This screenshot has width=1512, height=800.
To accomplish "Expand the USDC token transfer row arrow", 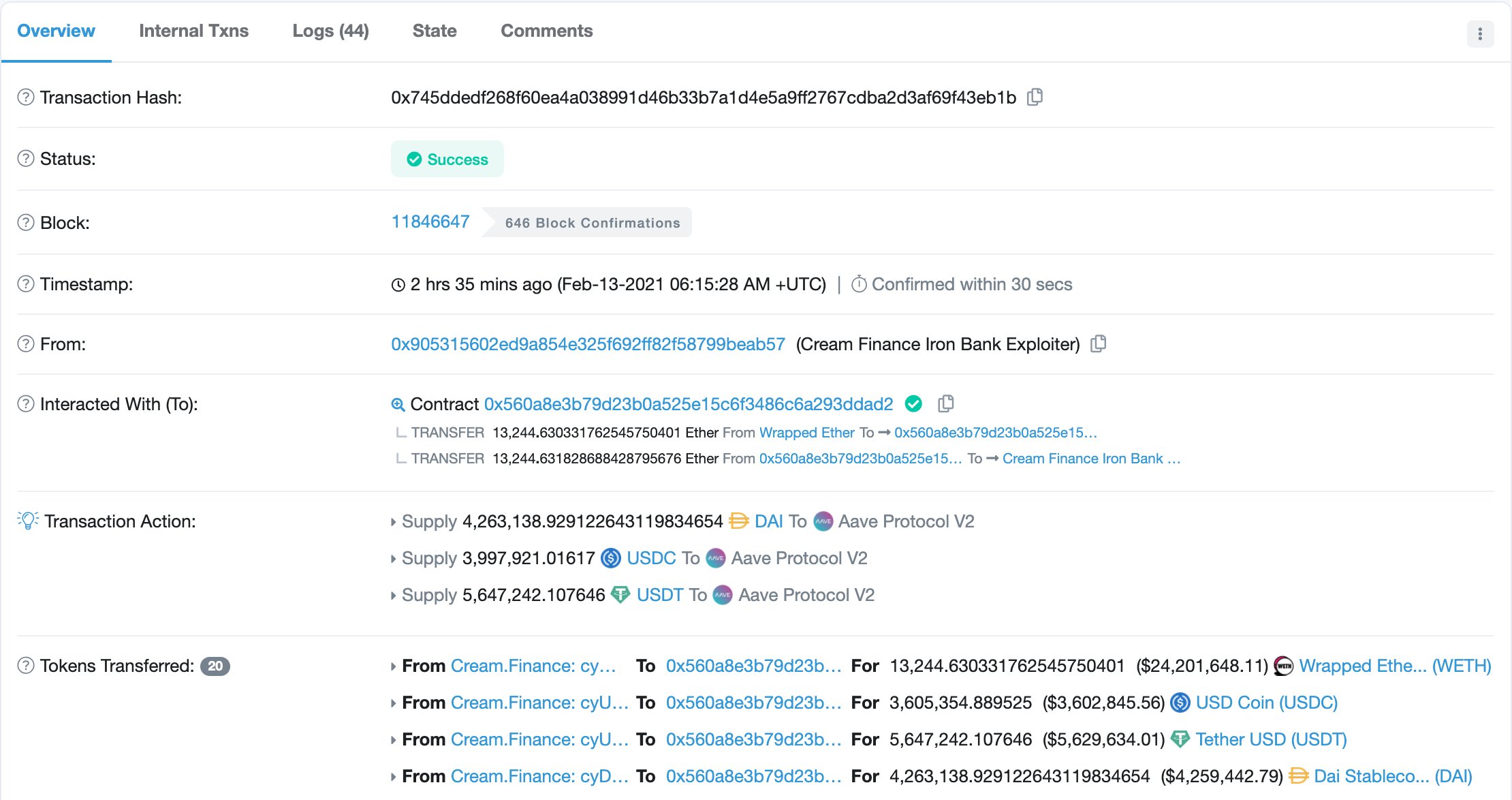I will [394, 703].
